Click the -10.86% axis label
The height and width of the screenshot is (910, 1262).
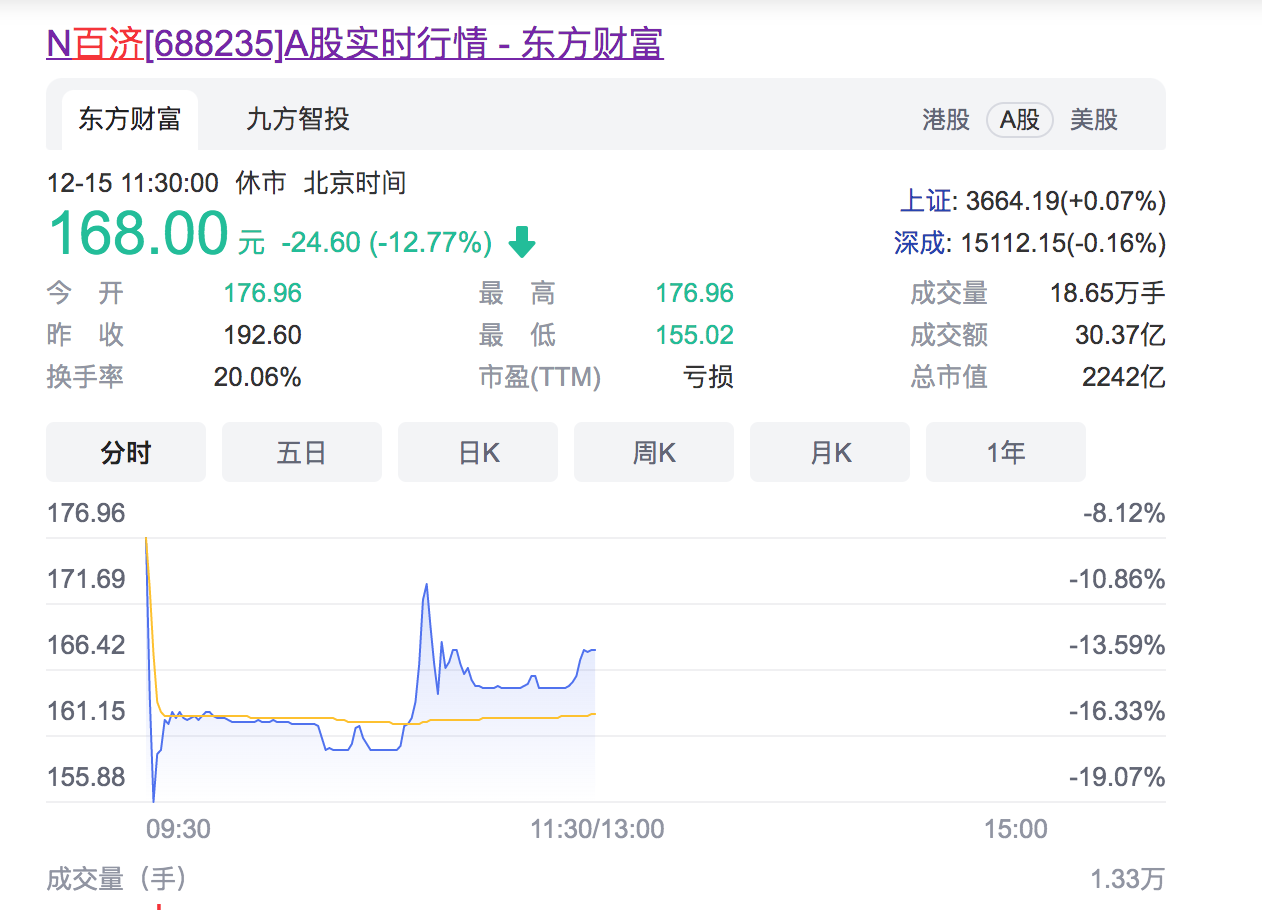click(1117, 579)
